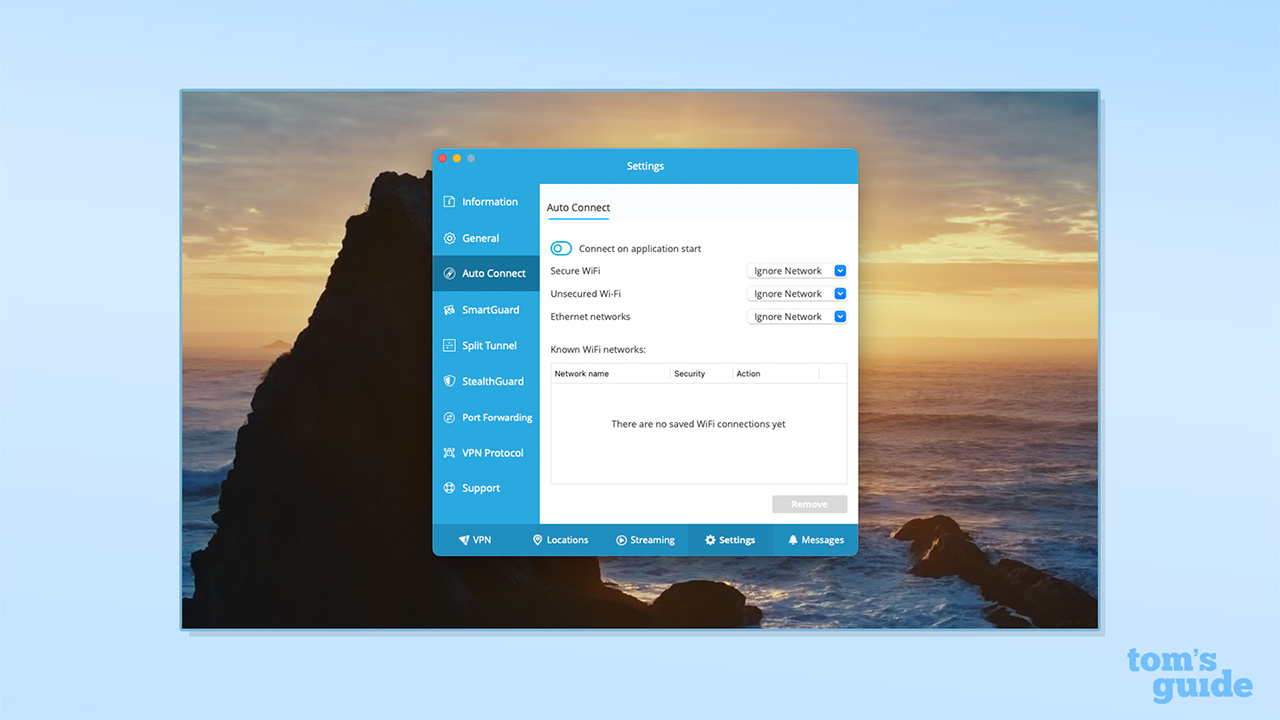Viewport: 1280px width, 720px height.
Task: Open SmartGuard via its sidebar icon
Action: (x=450, y=310)
